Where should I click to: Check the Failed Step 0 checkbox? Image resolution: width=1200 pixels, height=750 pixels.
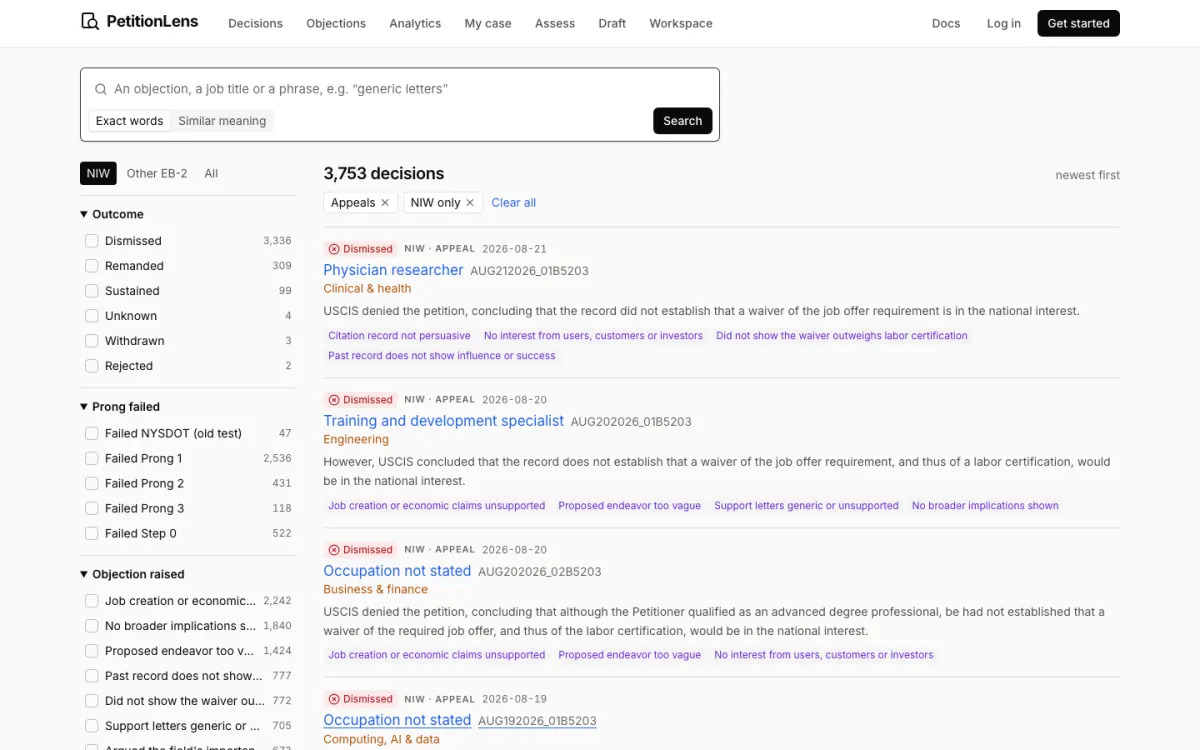(x=92, y=533)
